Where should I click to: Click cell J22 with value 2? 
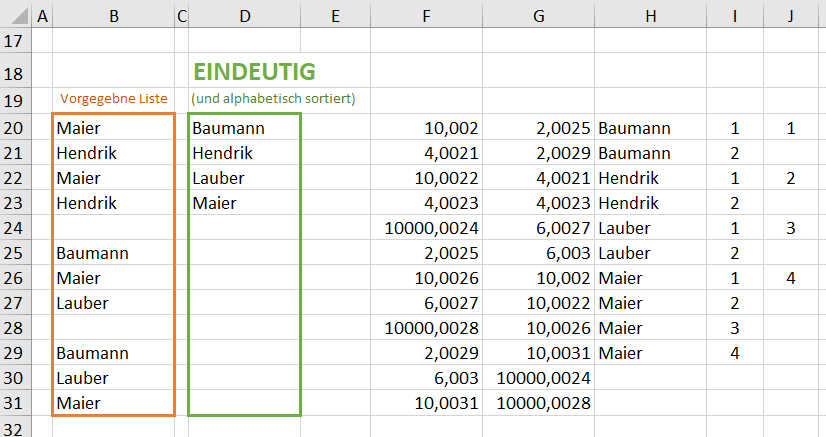791,177
